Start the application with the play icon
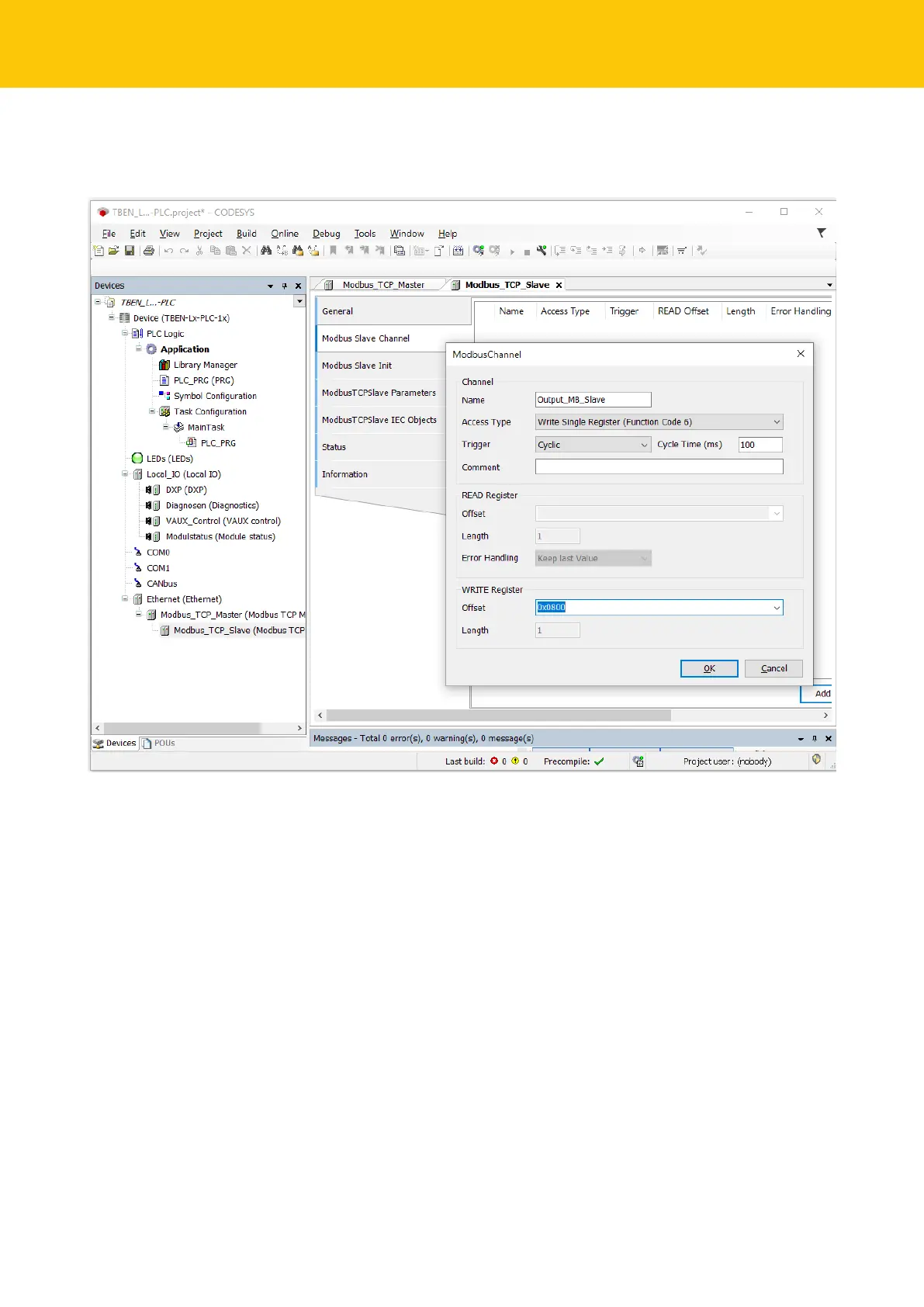The height and width of the screenshot is (1307, 924). (512, 251)
